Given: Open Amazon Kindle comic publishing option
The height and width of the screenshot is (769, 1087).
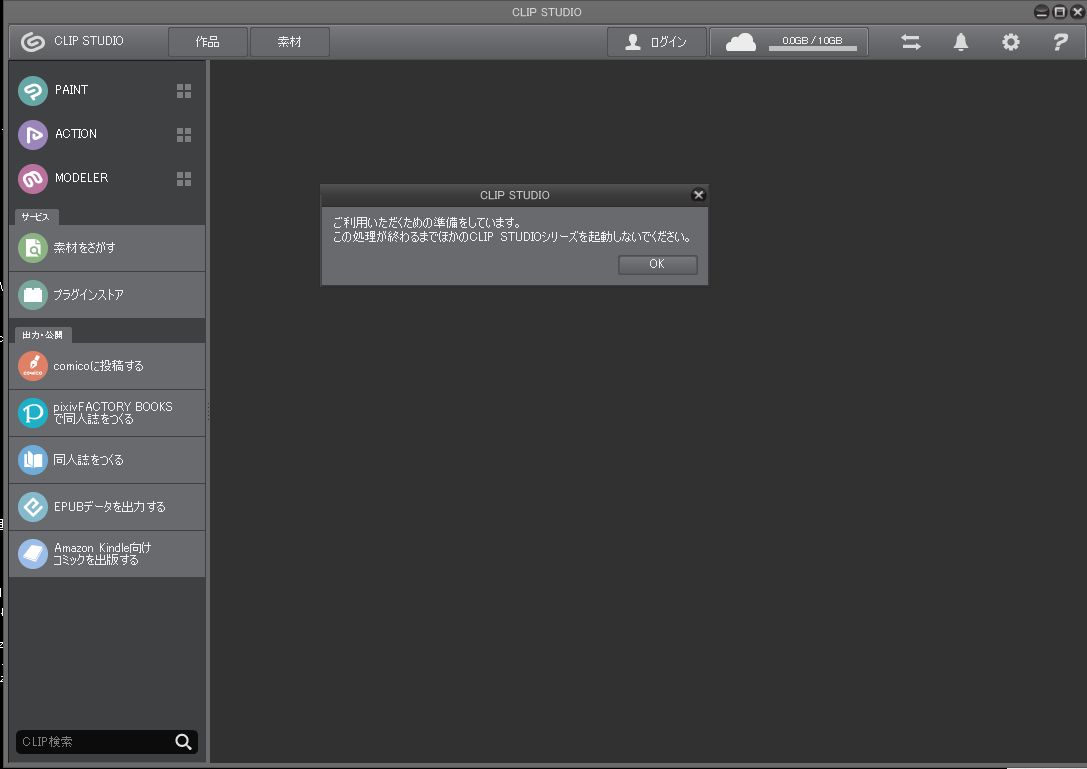Looking at the screenshot, I should click(x=107, y=554).
